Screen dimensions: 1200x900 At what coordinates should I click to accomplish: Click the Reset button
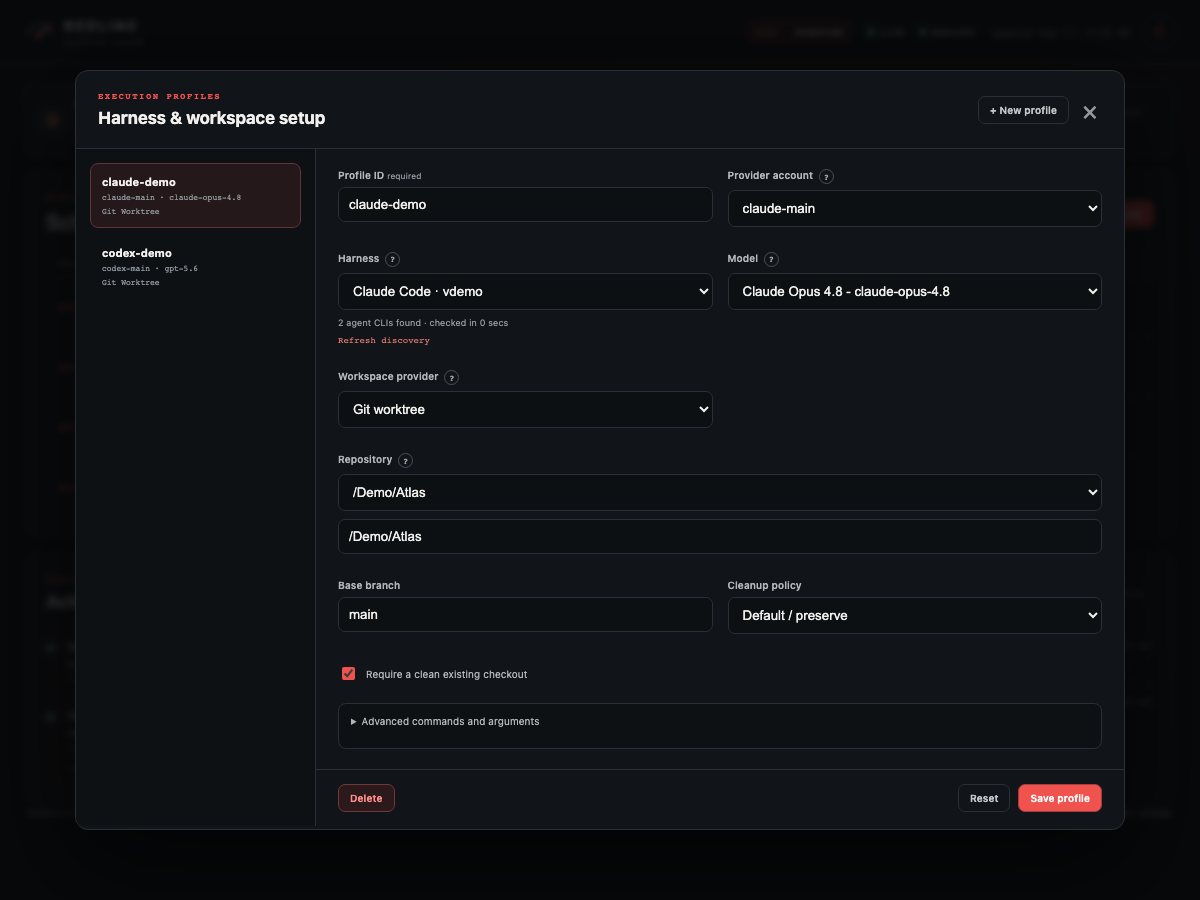point(984,798)
